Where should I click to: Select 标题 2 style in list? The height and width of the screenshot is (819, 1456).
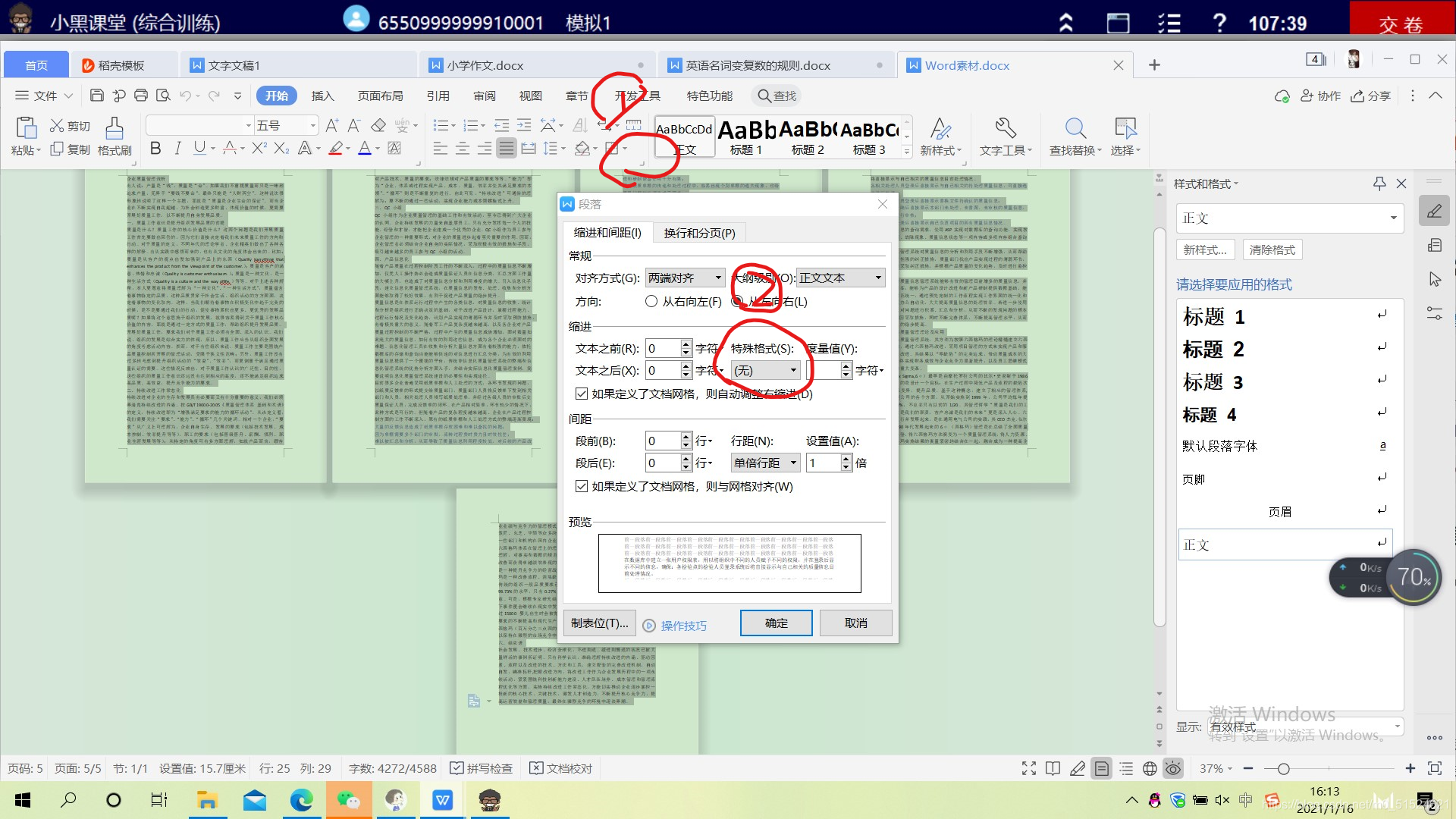[x=1285, y=349]
